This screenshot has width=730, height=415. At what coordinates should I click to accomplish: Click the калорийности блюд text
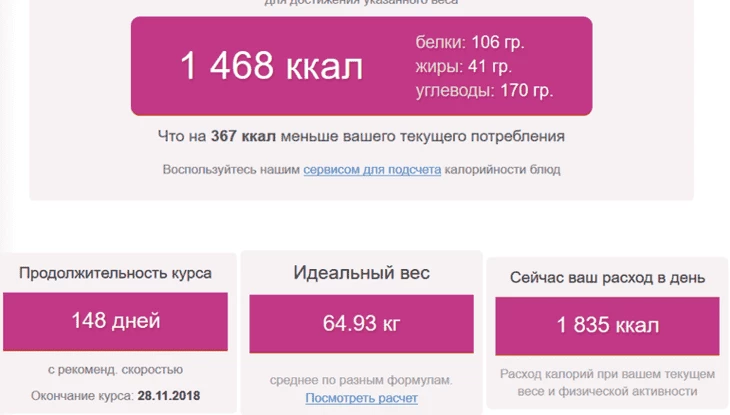click(502, 170)
